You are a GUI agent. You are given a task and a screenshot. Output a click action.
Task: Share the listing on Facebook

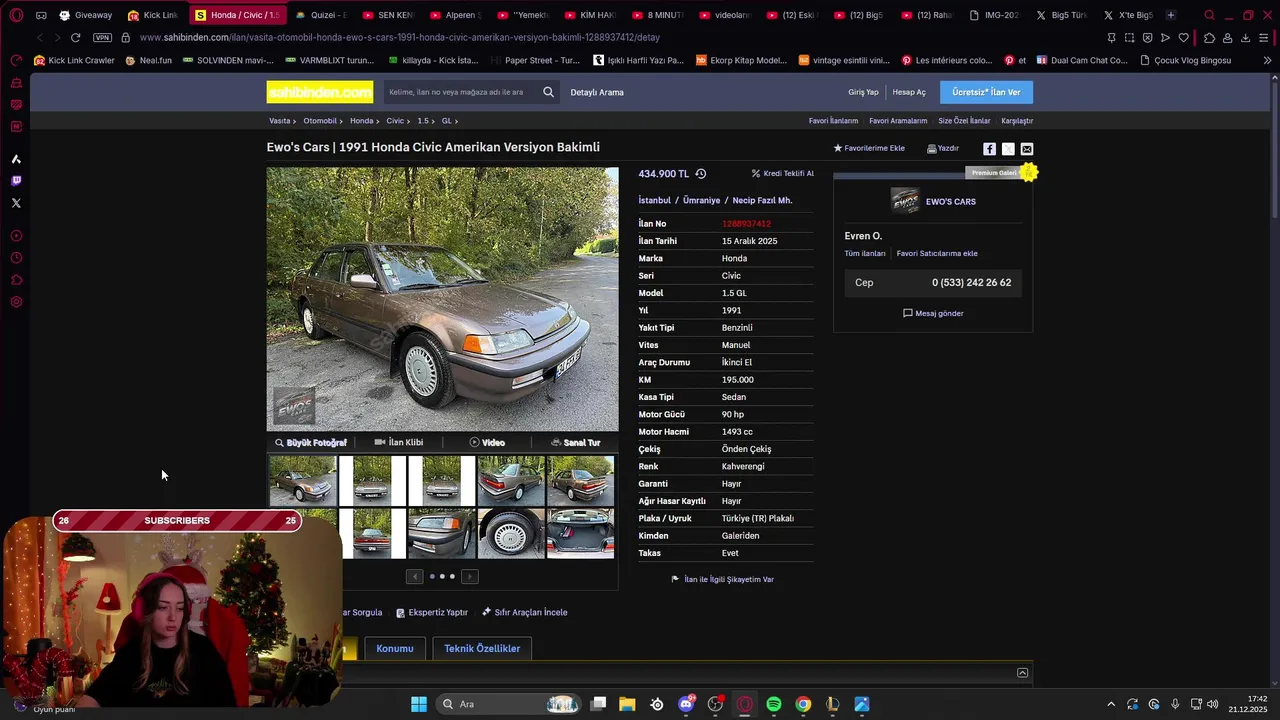click(989, 149)
